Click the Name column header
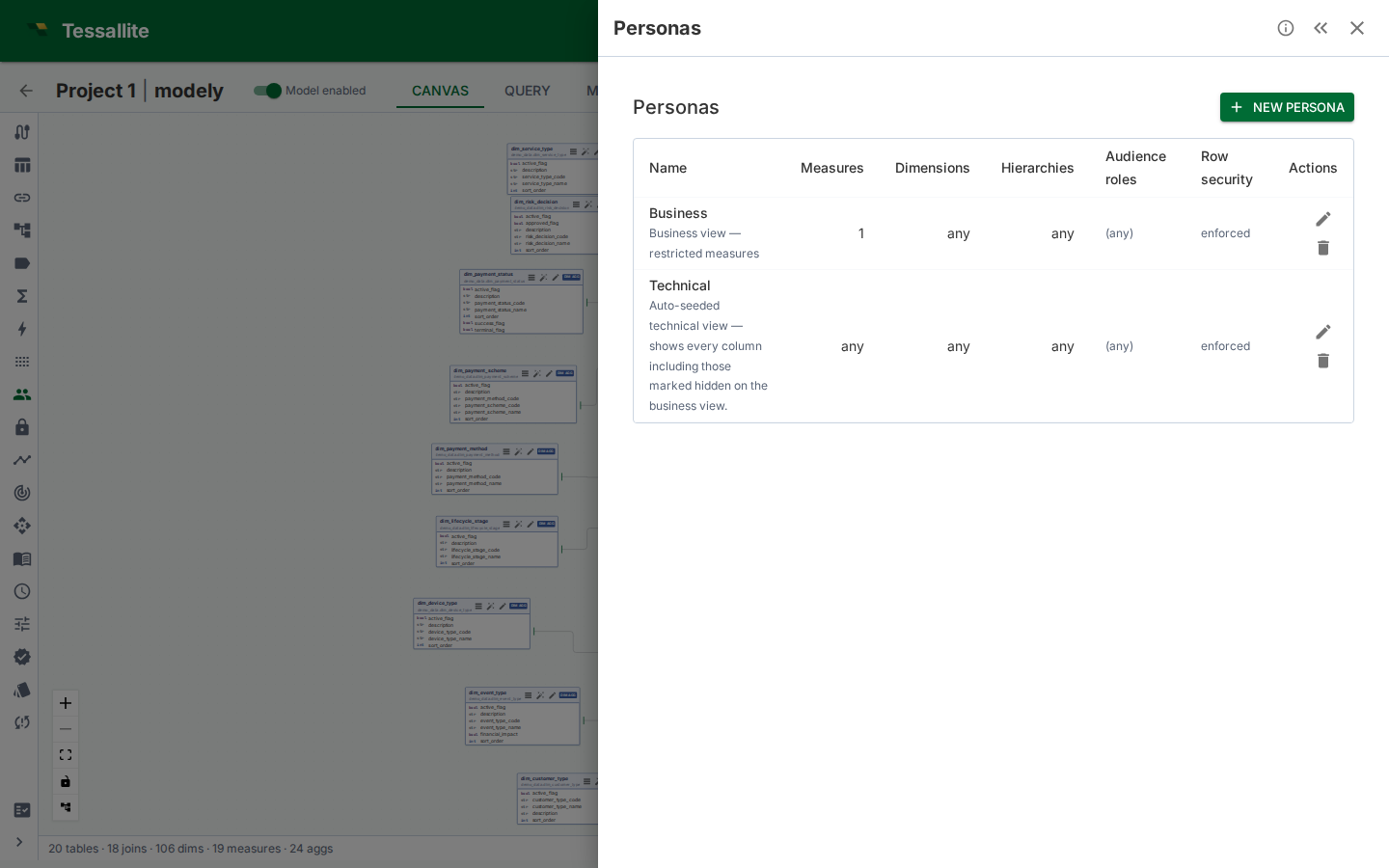Image resolution: width=1389 pixels, height=868 pixels. click(x=667, y=168)
